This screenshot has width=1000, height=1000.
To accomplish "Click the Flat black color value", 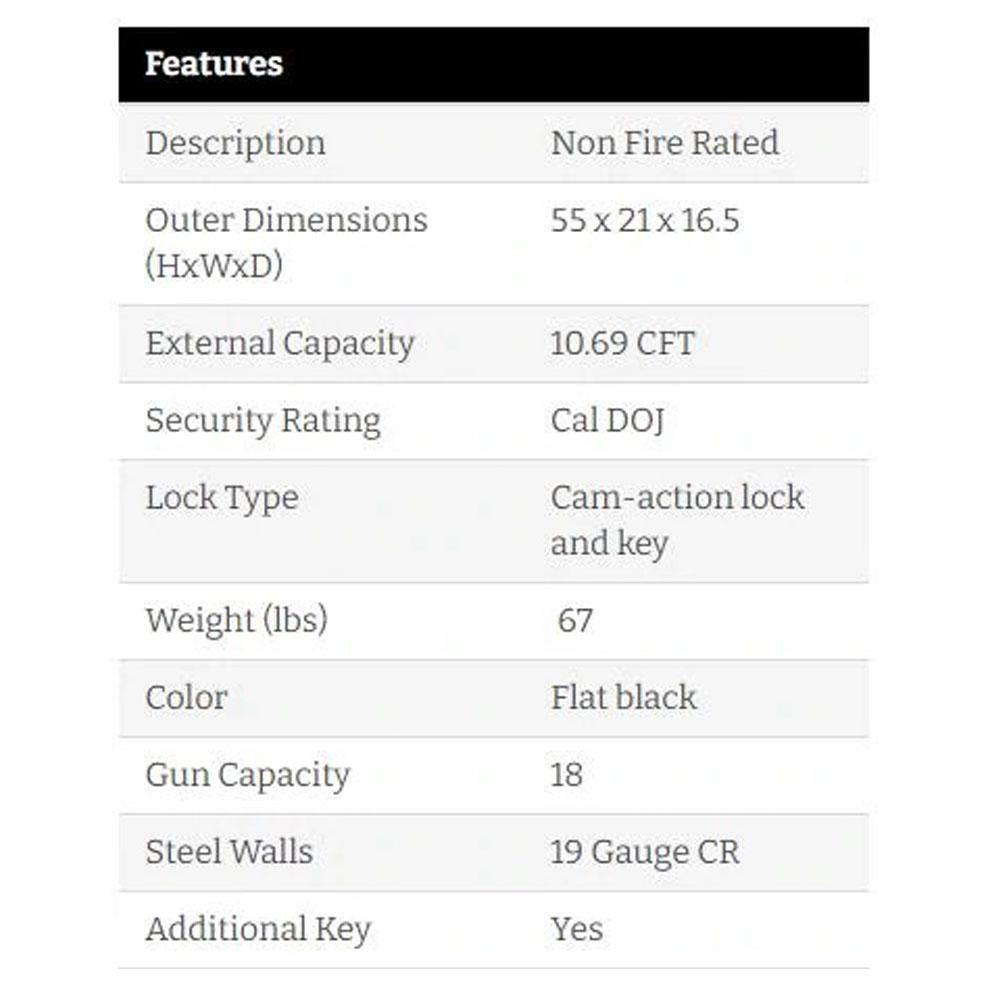I will click(x=623, y=697).
